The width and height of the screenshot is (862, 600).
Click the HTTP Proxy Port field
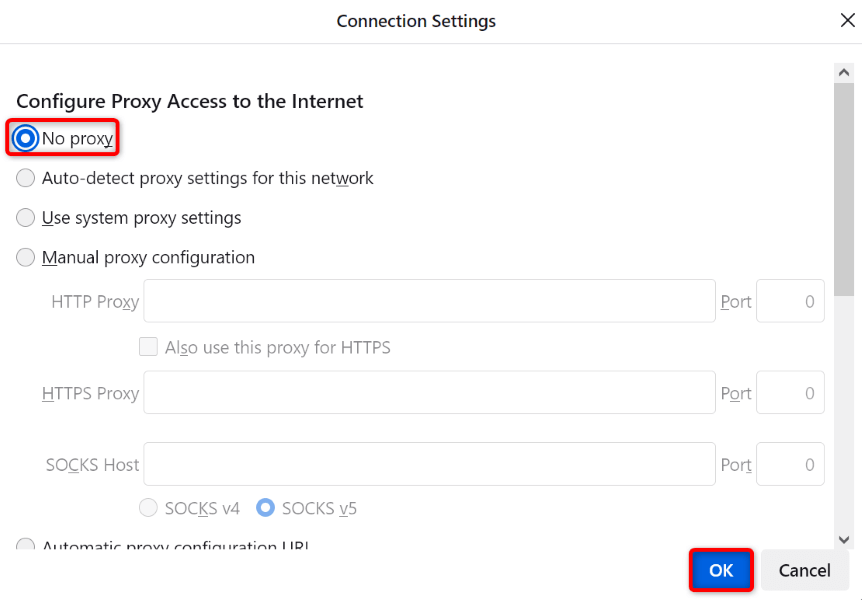[790, 301]
